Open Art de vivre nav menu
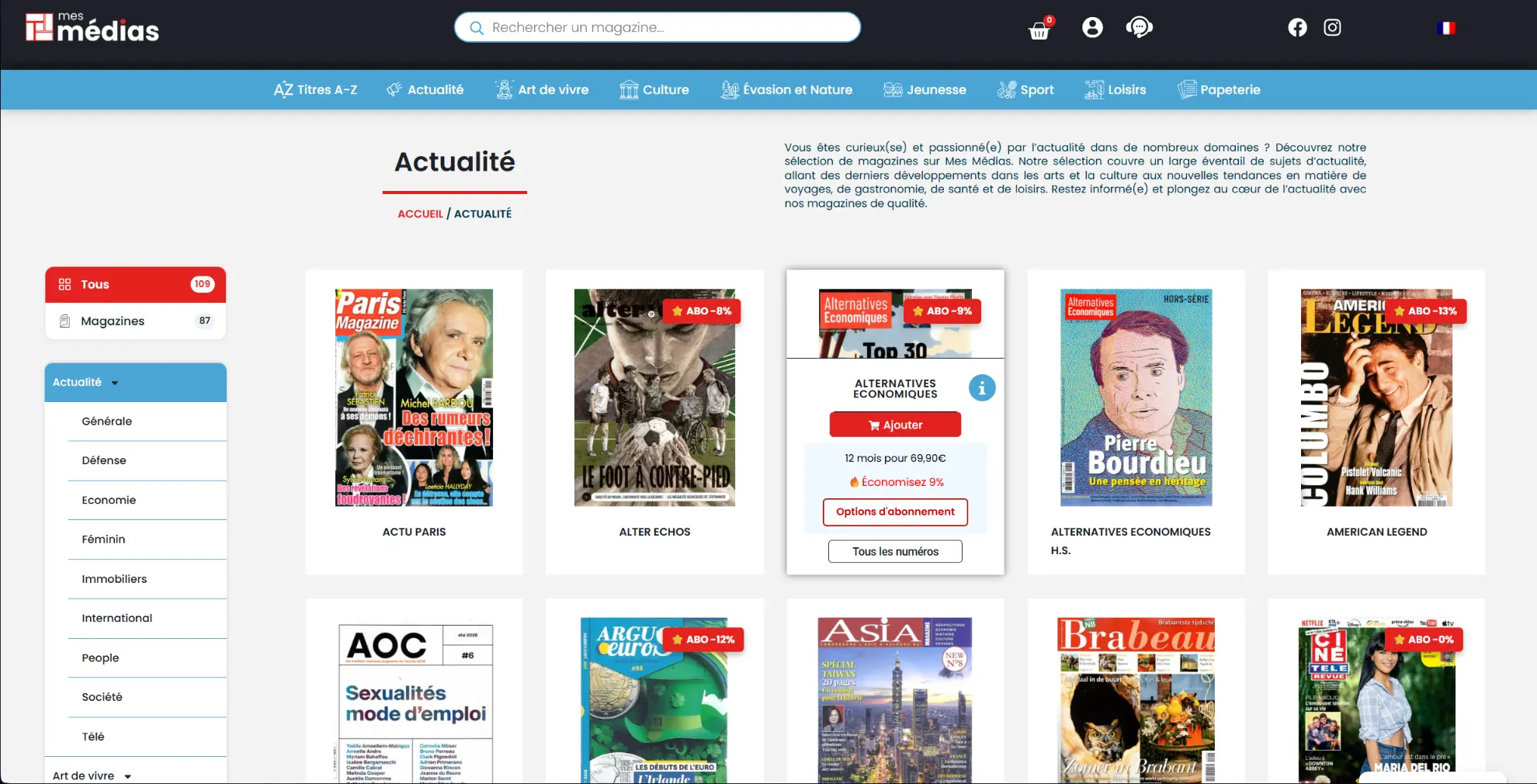The width and height of the screenshot is (1537, 784). pyautogui.click(x=542, y=90)
